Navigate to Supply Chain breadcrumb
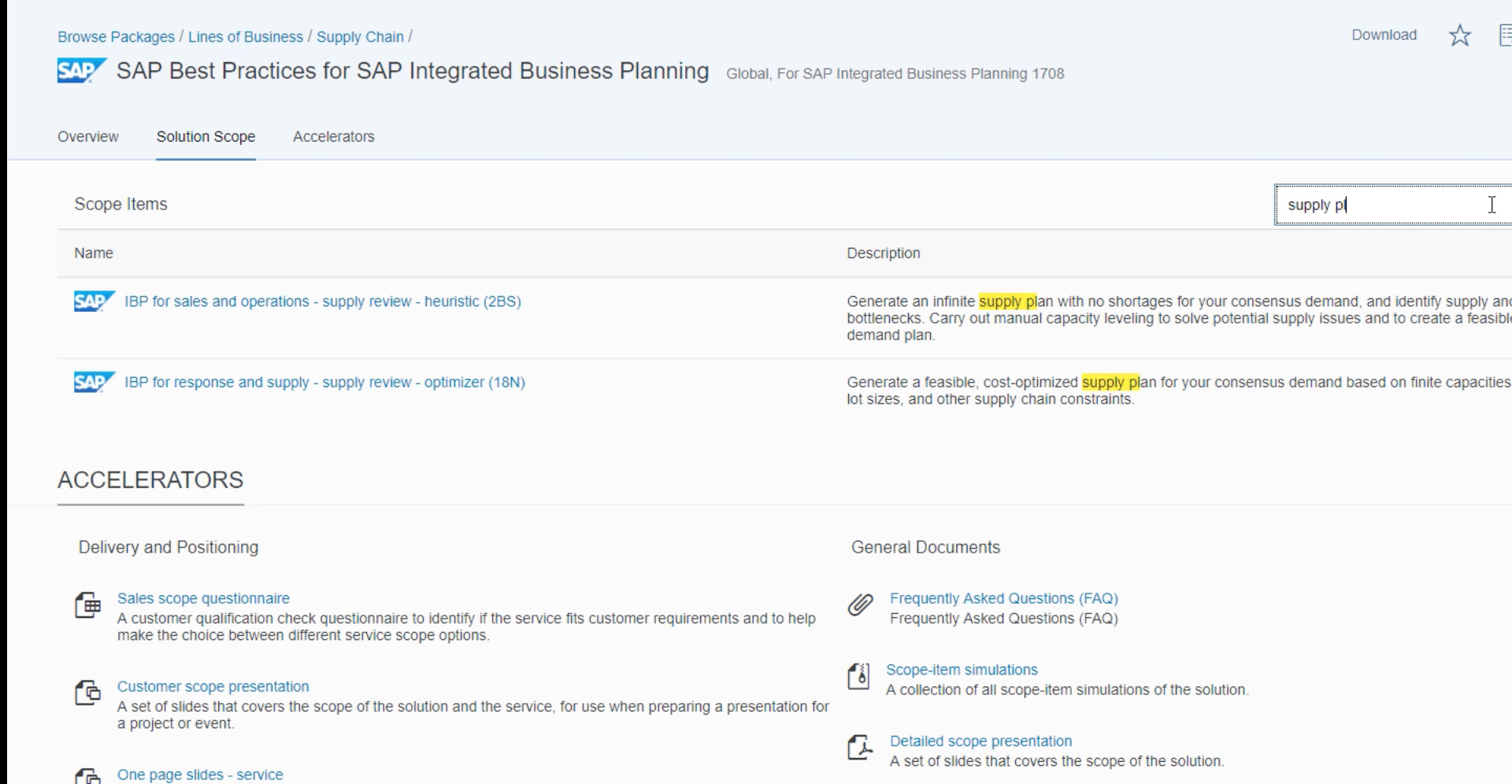 click(360, 36)
